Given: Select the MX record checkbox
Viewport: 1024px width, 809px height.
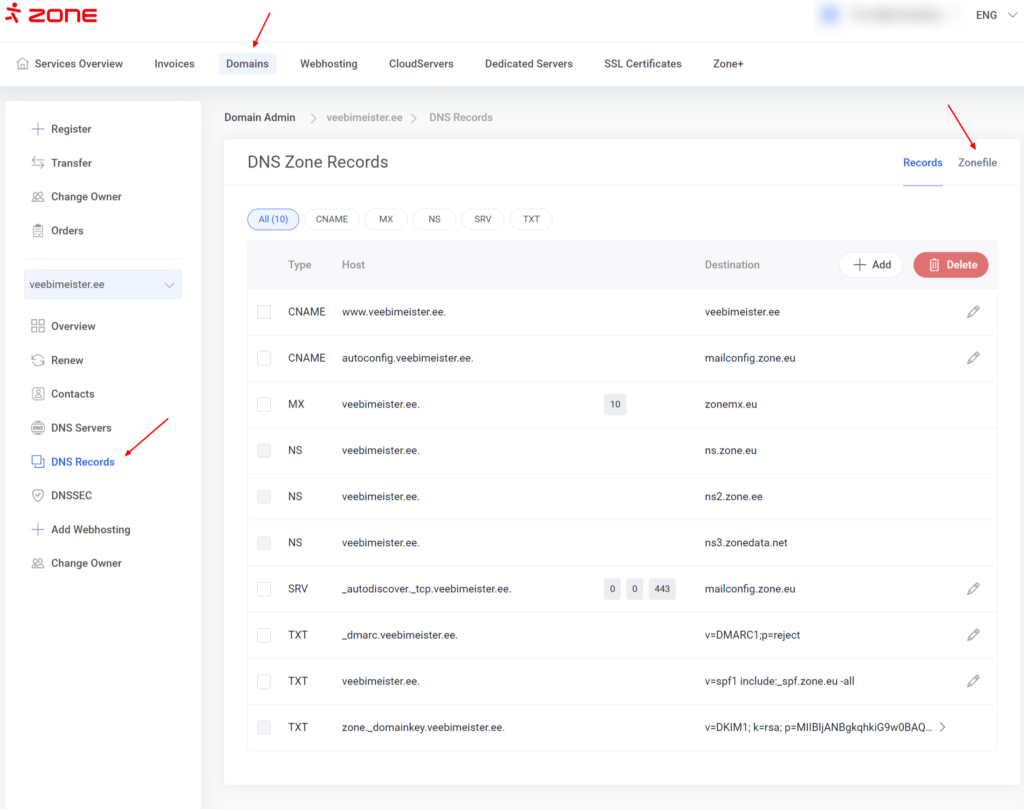Looking at the screenshot, I should [264, 405].
